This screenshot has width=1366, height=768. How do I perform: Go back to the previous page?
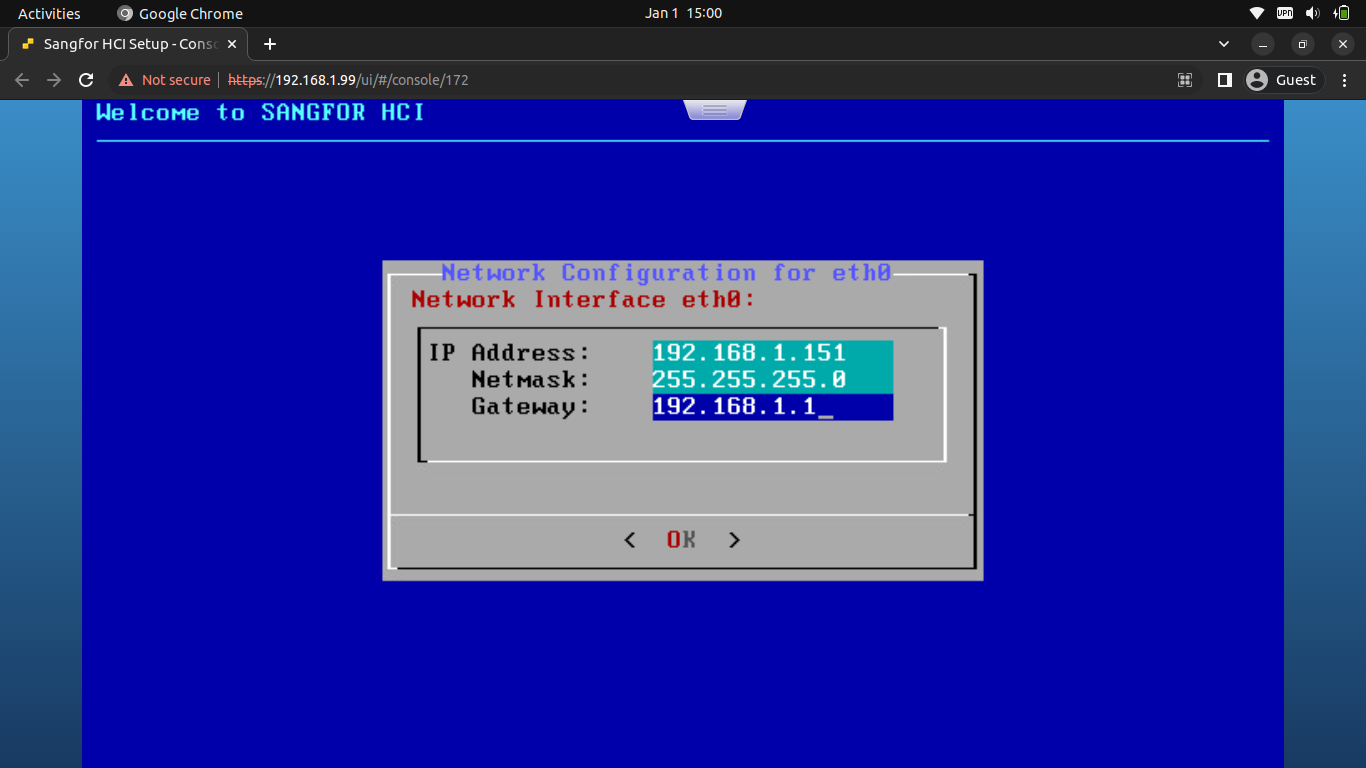coord(22,80)
